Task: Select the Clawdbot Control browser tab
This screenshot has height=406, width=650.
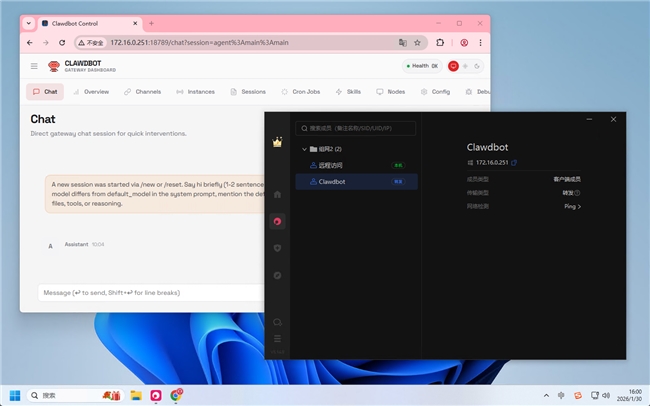Action: 90,24
